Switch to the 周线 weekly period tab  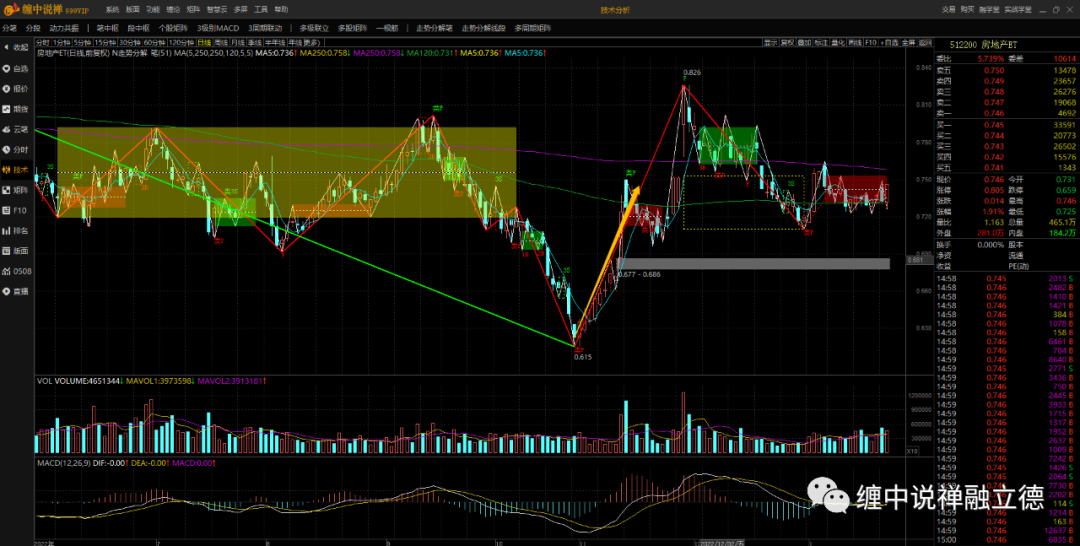(221, 43)
